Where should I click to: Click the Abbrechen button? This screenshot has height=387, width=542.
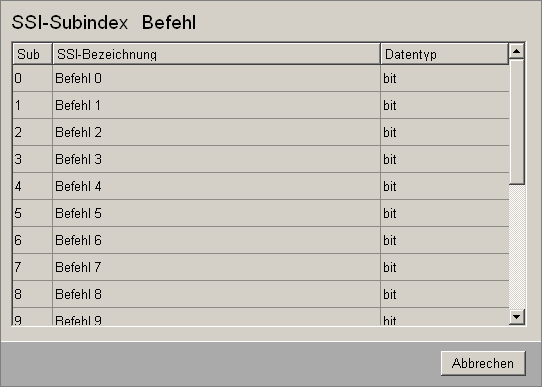[483, 363]
